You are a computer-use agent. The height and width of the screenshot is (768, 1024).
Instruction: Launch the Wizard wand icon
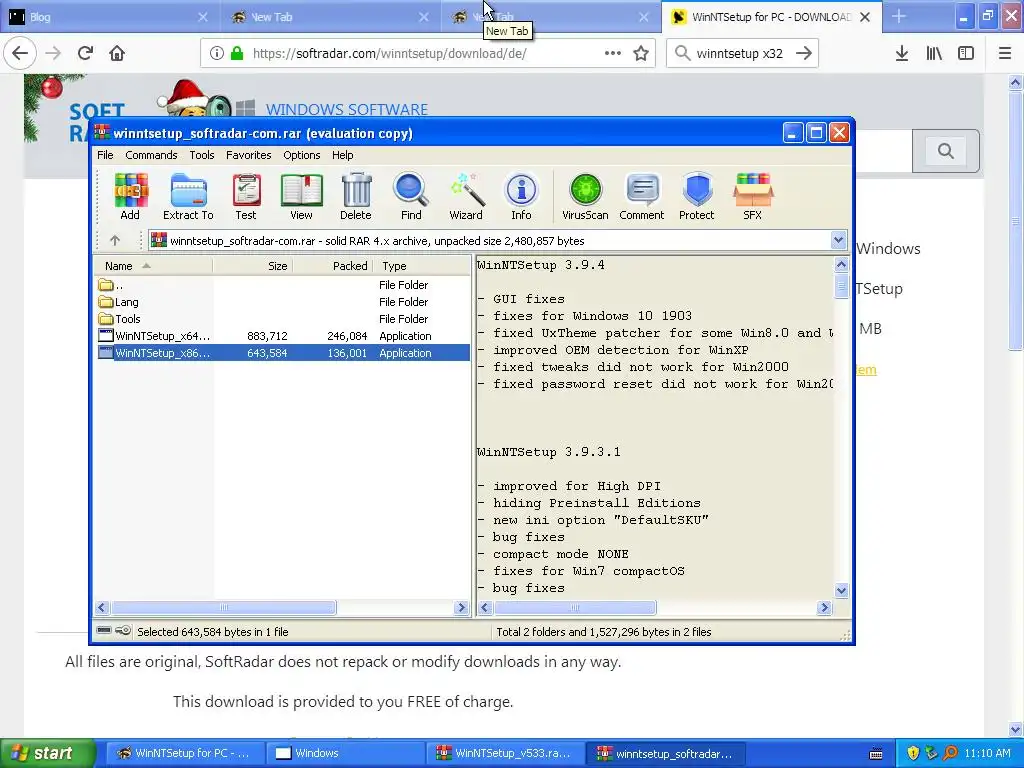[466, 196]
